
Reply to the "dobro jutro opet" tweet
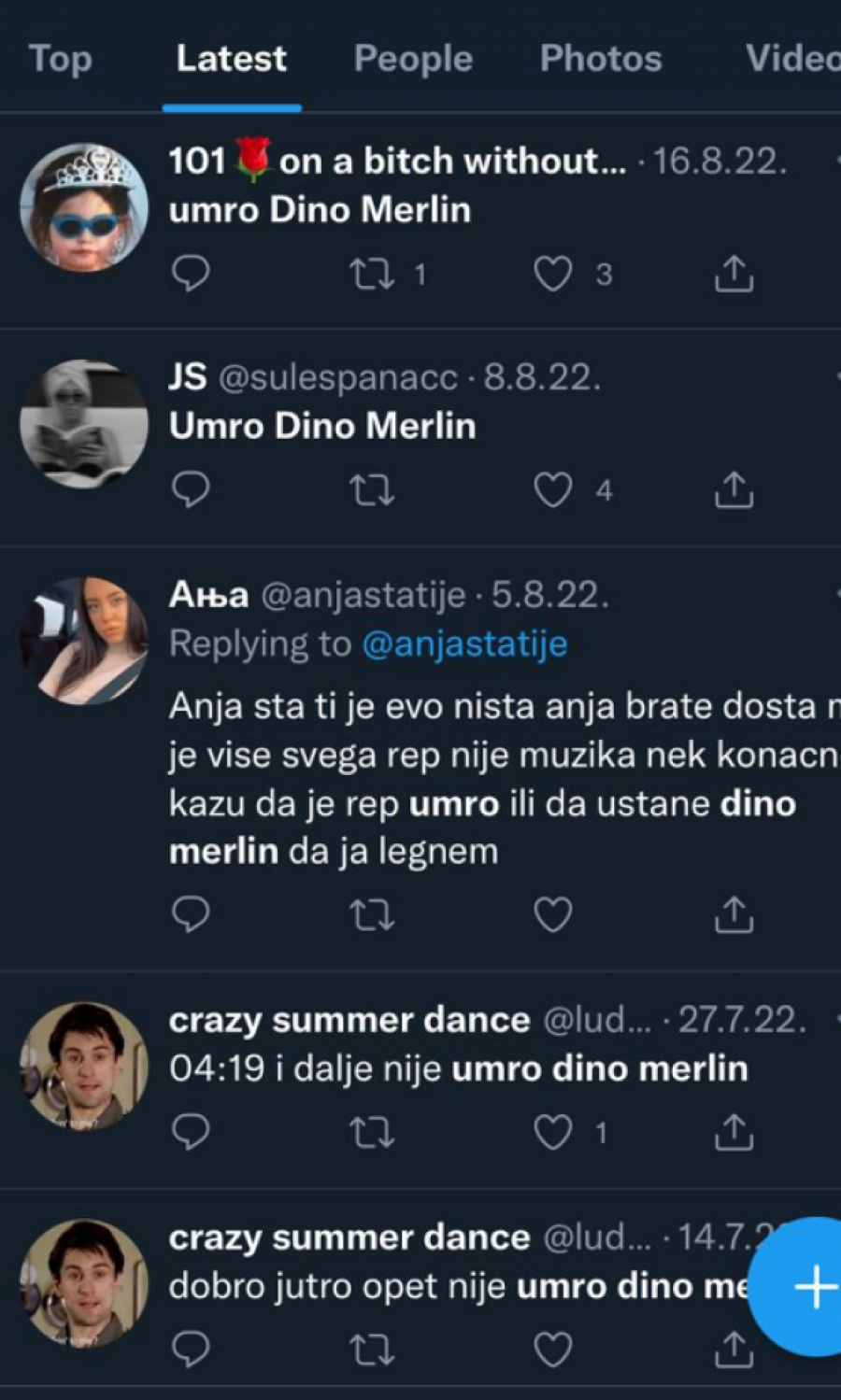point(192,1350)
